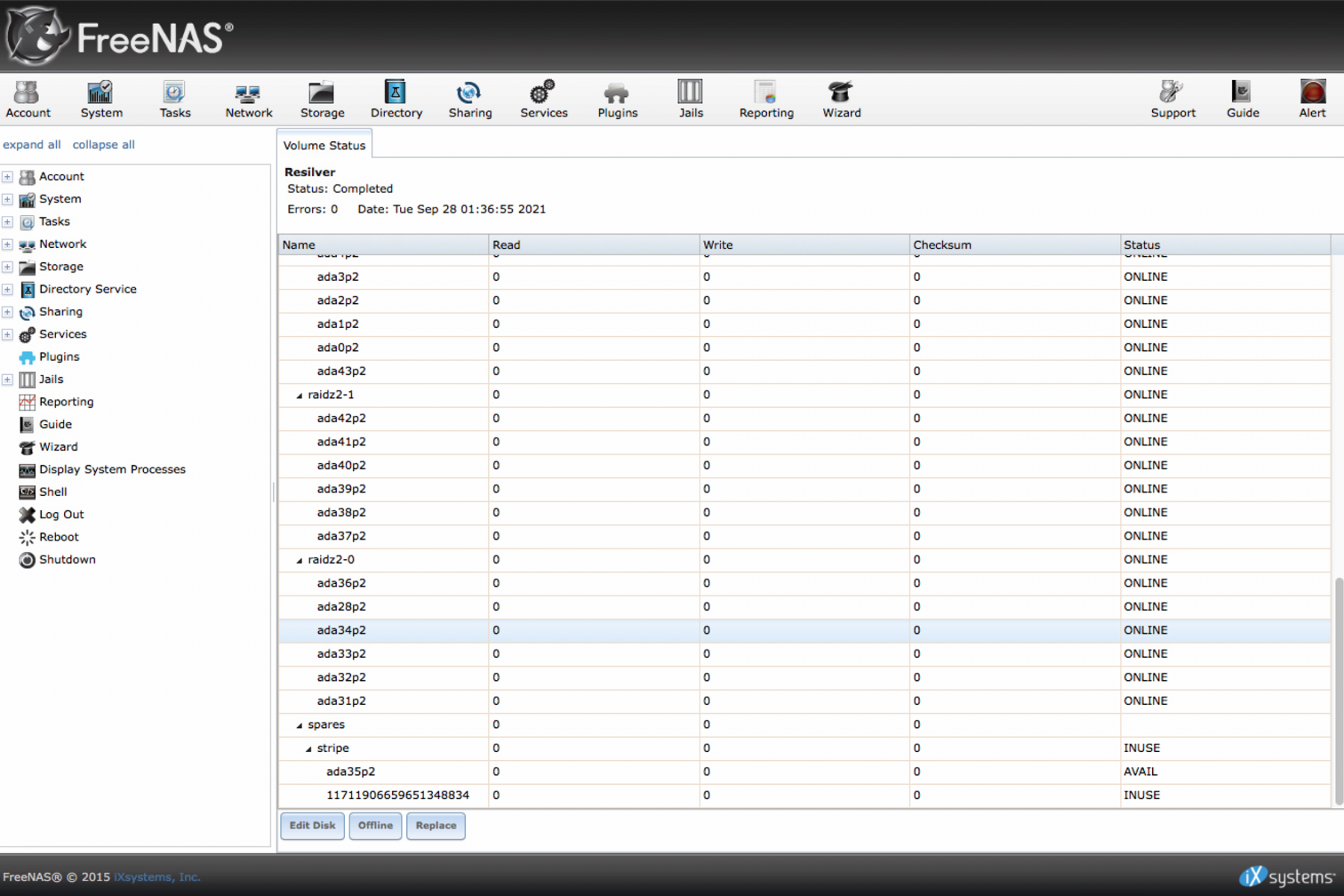Image resolution: width=1344 pixels, height=896 pixels.
Task: Collapse the raidz2-0 vdev group
Action: click(x=299, y=560)
